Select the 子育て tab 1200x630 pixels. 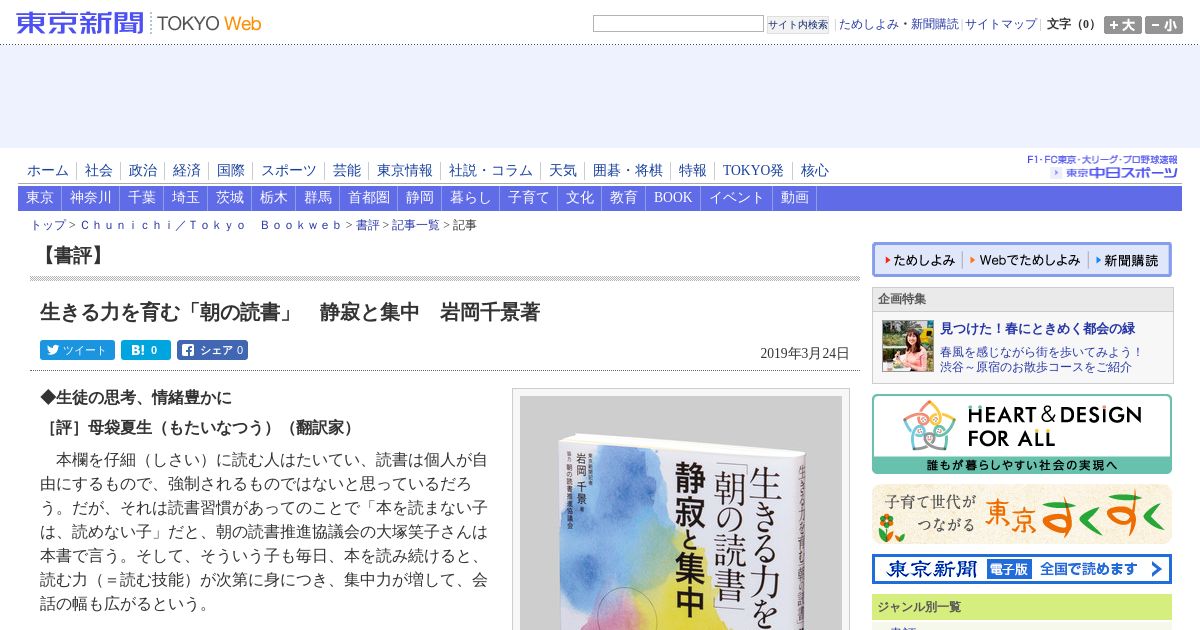529,198
